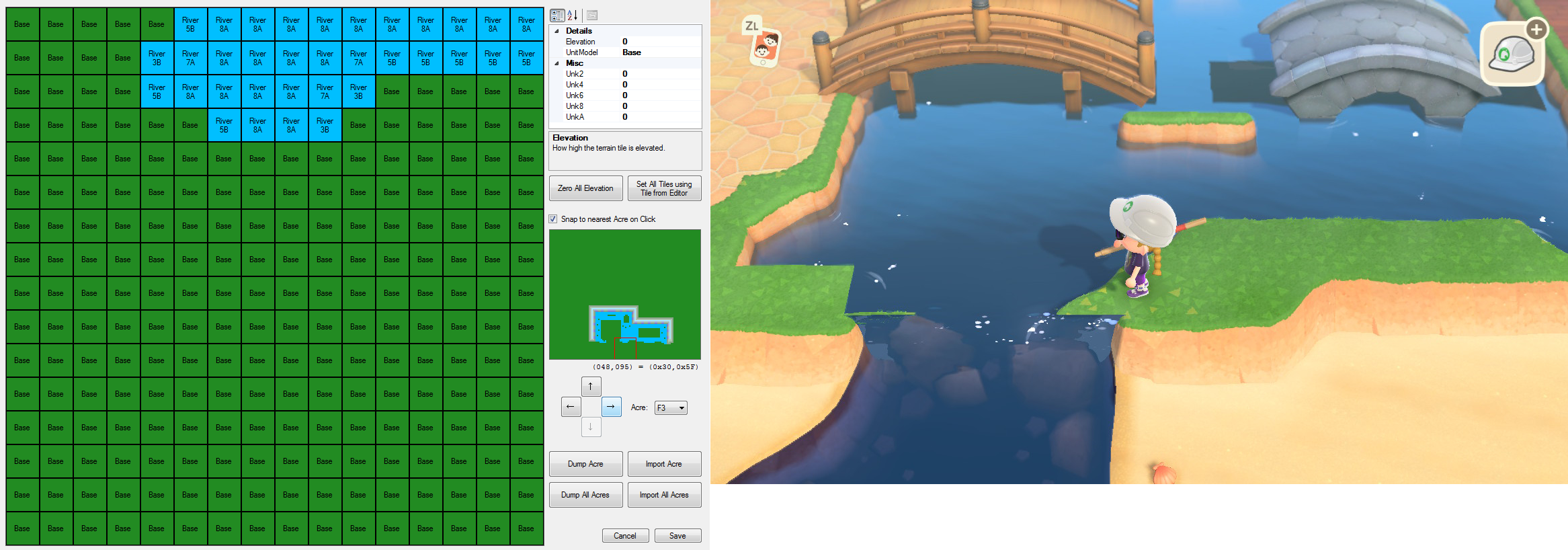
Task: Collapse the Details category
Action: 556,31
